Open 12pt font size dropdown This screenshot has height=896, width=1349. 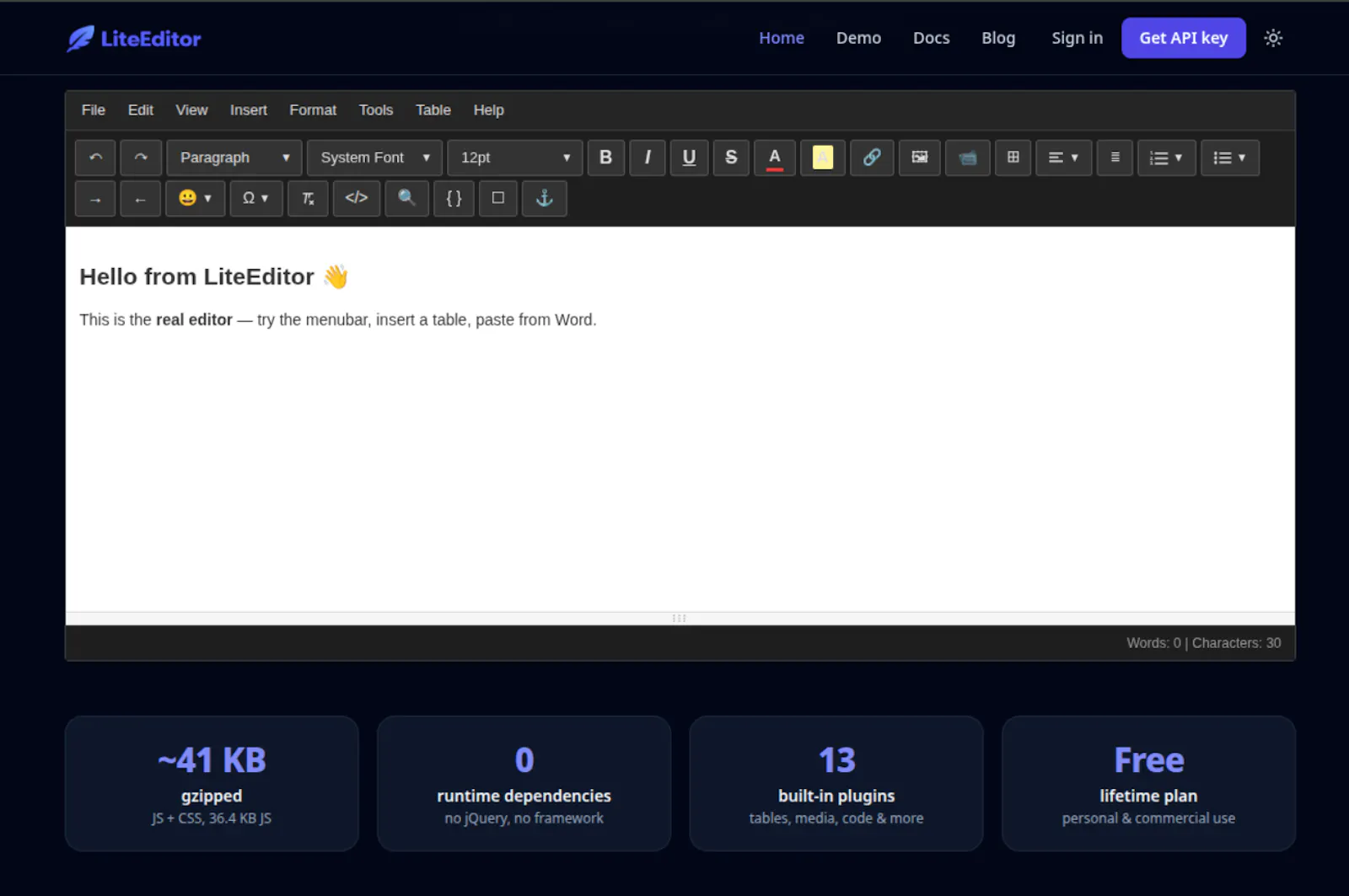pyautogui.click(x=515, y=158)
